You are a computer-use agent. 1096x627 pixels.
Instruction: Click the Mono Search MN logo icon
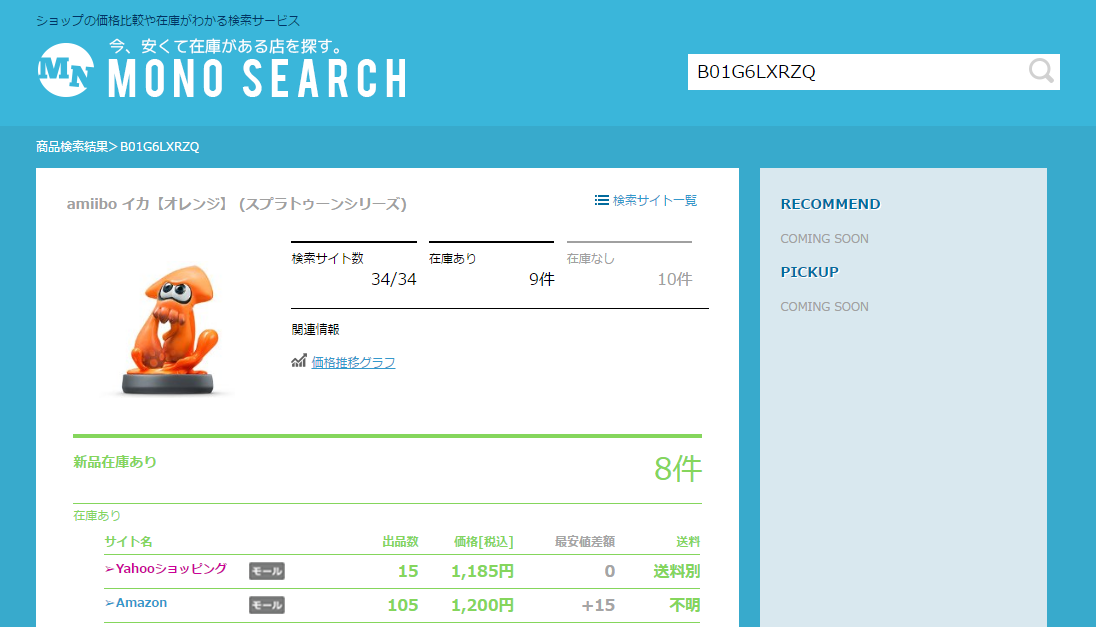66,70
